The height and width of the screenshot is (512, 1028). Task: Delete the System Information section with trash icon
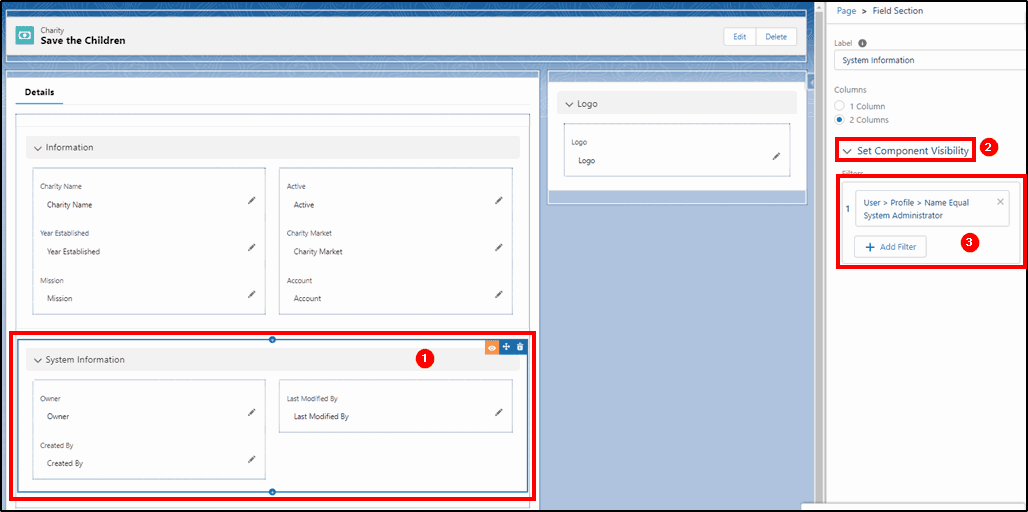coord(520,347)
